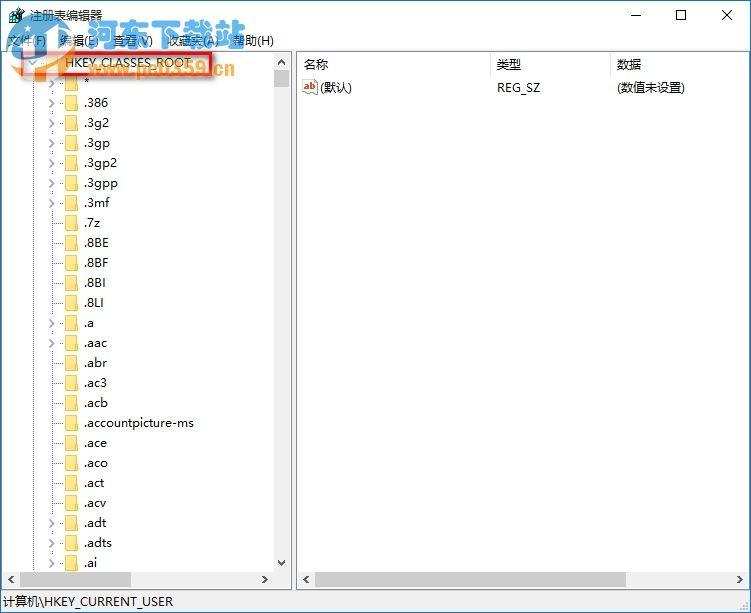Click the folder icon of .8BF
Screen dimensions: 751x613
tap(71, 263)
